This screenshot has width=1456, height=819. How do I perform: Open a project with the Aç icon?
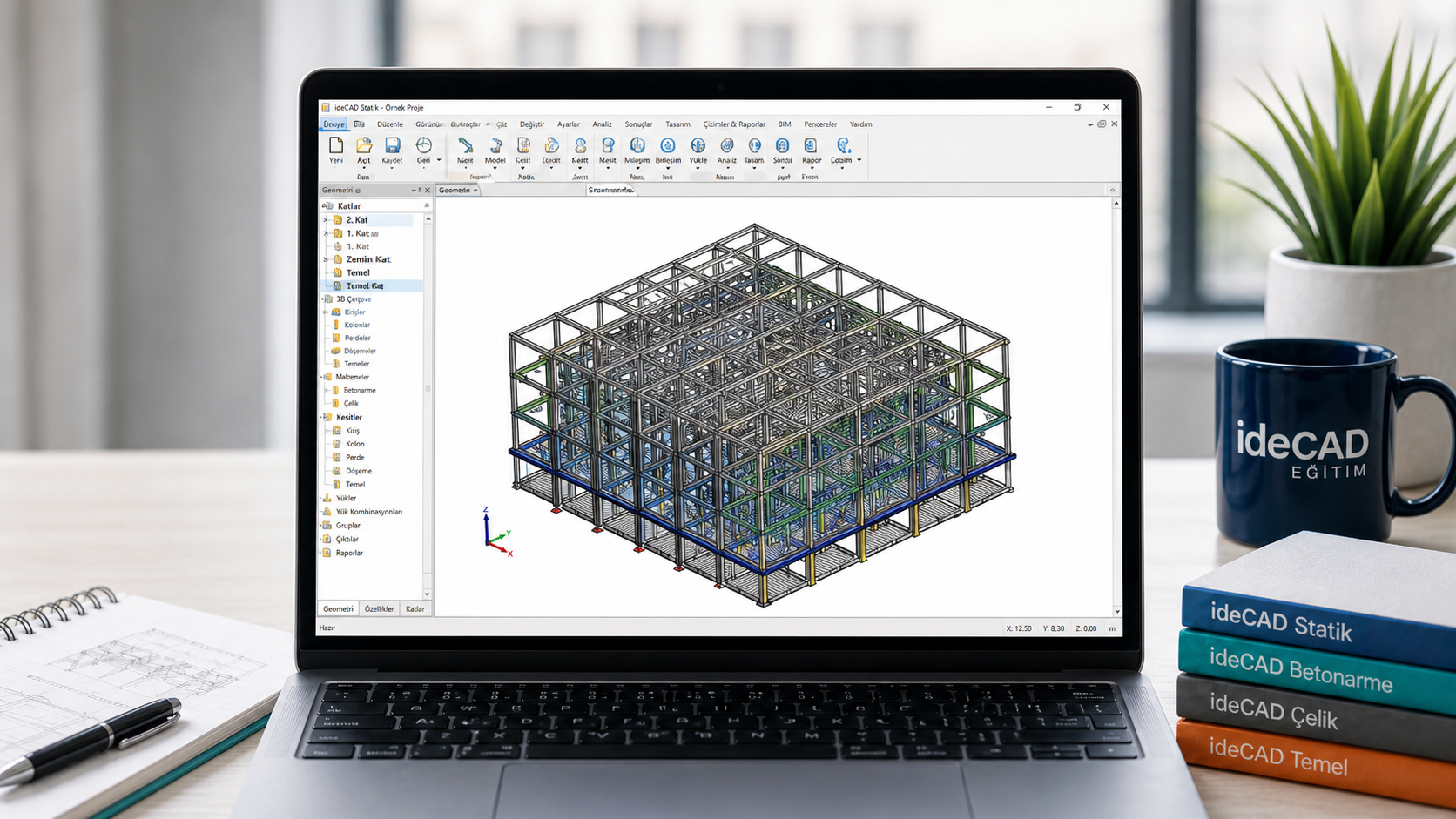[x=364, y=145]
